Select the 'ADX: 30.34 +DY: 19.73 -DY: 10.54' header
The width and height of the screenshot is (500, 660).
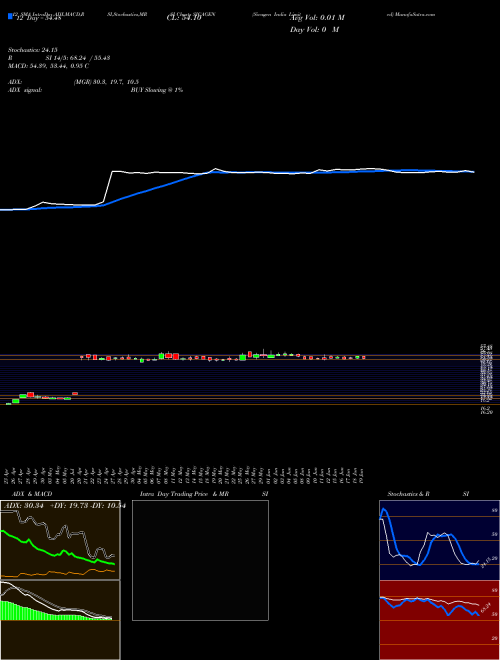[x=64, y=506]
